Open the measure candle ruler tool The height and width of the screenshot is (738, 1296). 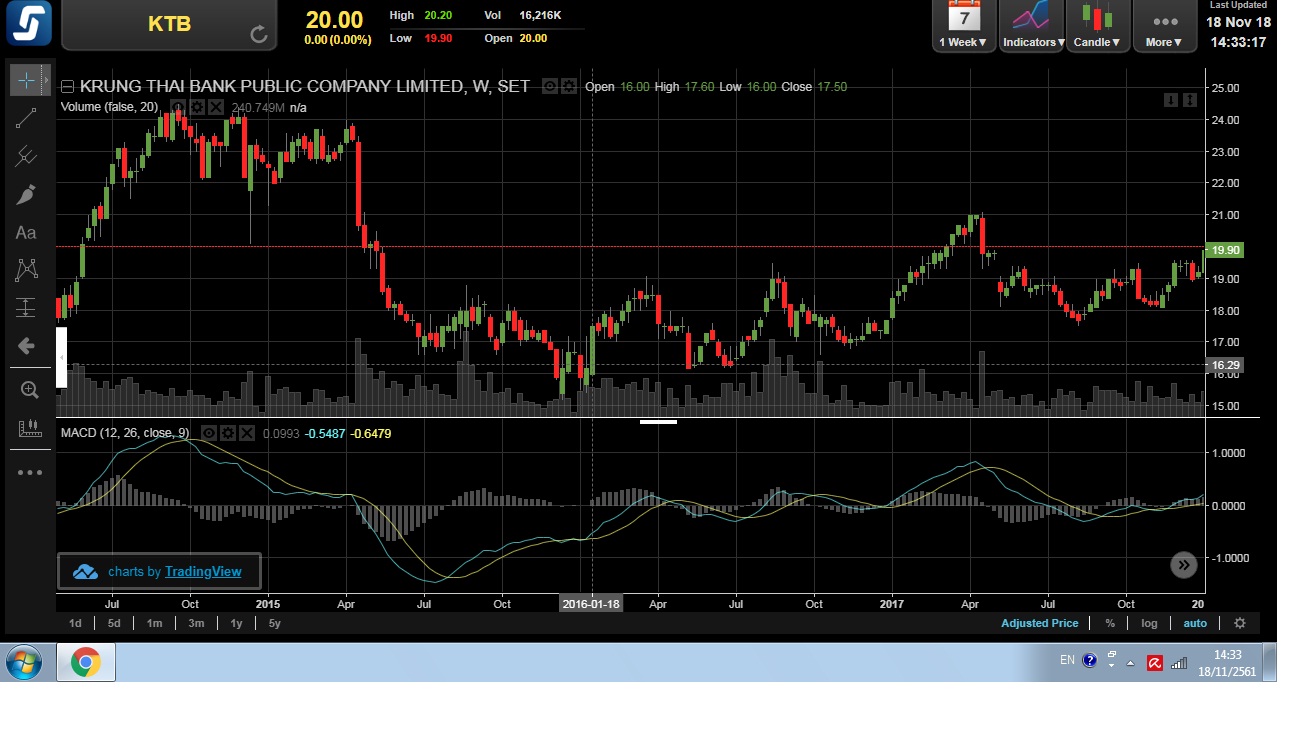coord(29,429)
